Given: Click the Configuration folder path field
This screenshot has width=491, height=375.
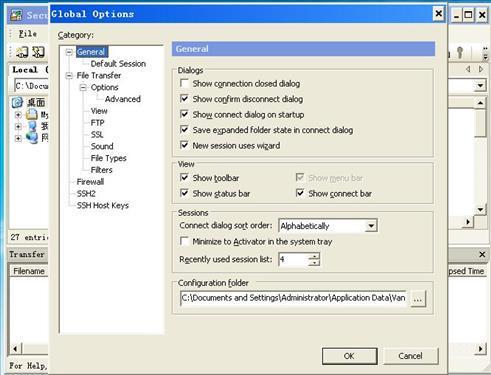Looking at the screenshot, I should tap(293, 298).
